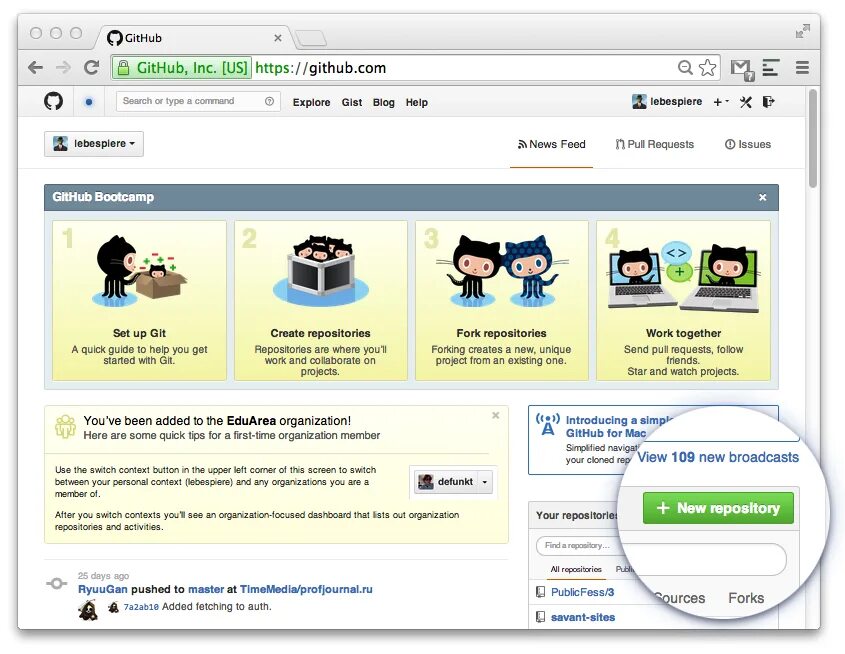This screenshot has width=845, height=654.
Task: Click RyuuGan's avatar by the commit
Action: point(88,609)
